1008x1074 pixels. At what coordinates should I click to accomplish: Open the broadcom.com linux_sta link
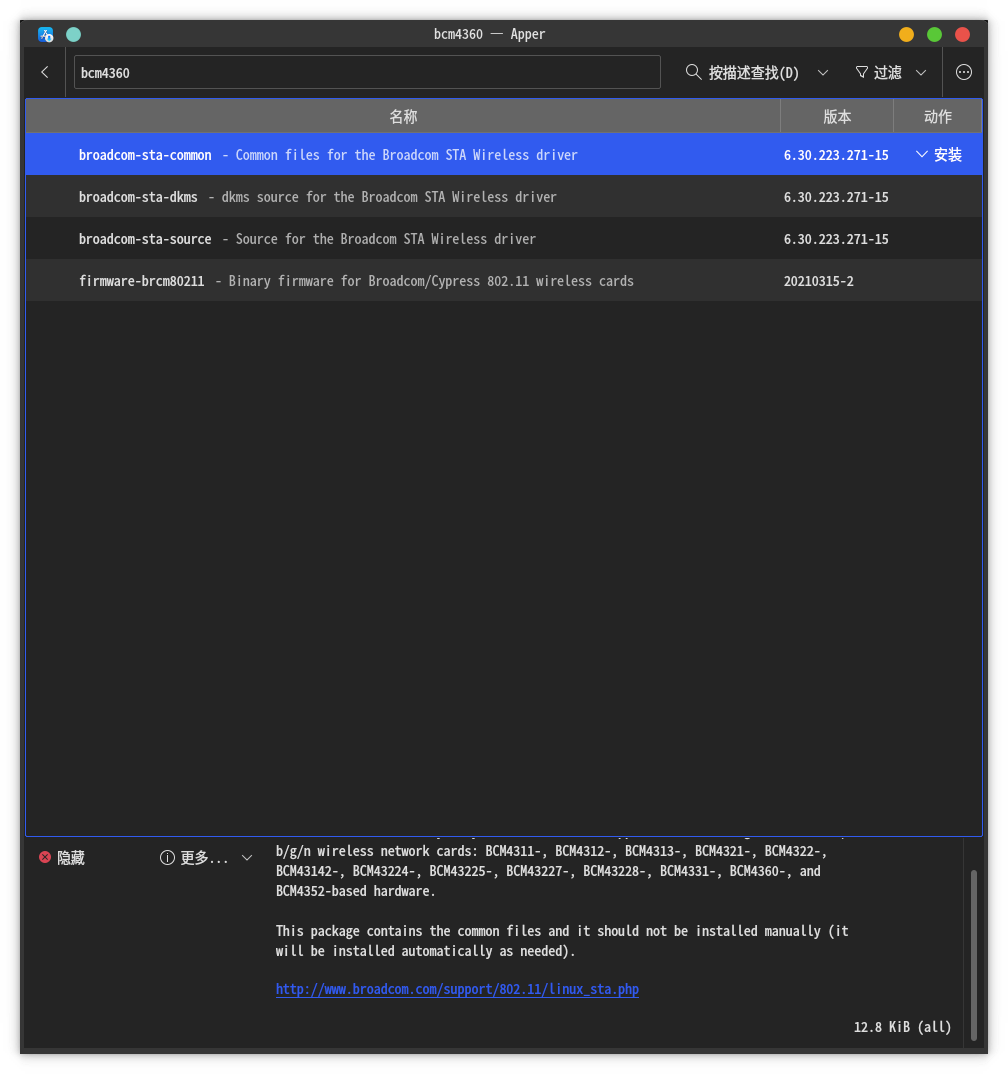(457, 989)
